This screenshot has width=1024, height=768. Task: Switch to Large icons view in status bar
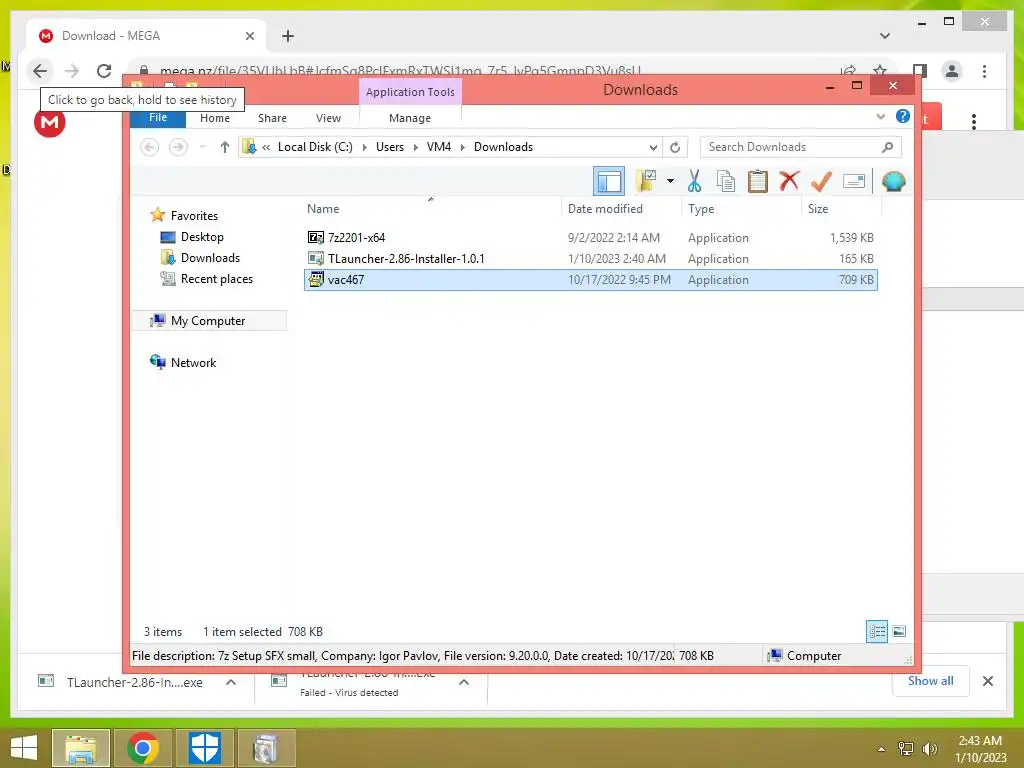click(x=899, y=631)
